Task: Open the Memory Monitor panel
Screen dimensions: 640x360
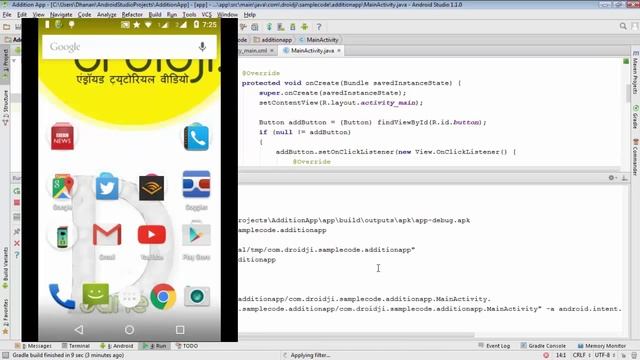Action: [x=601, y=346]
